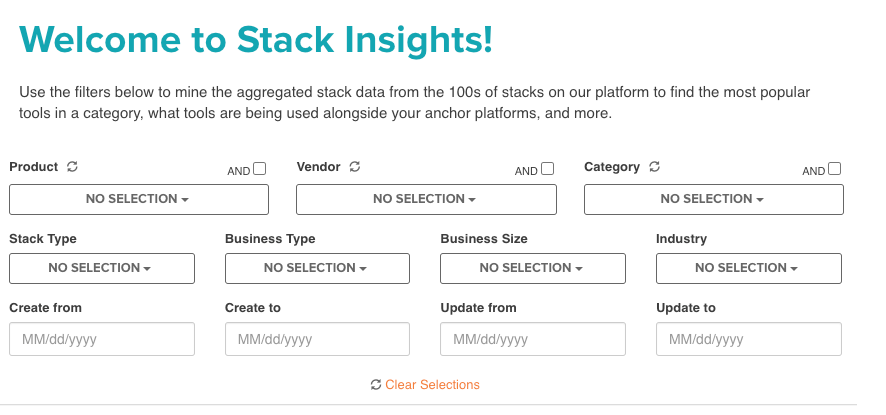Check the Category AND checkbox
The image size is (886, 415).
tap(835, 168)
